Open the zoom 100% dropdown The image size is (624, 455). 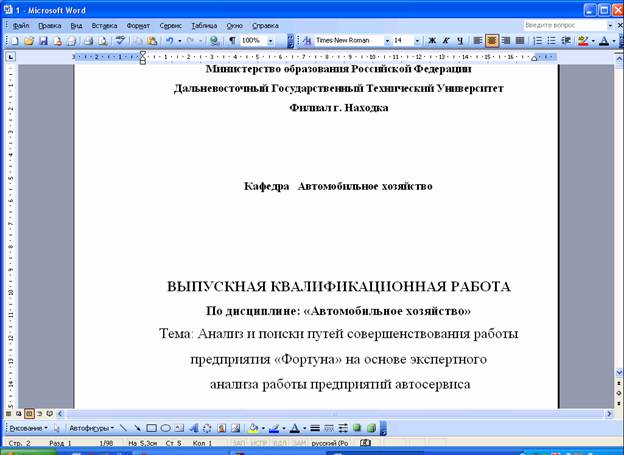point(271,41)
